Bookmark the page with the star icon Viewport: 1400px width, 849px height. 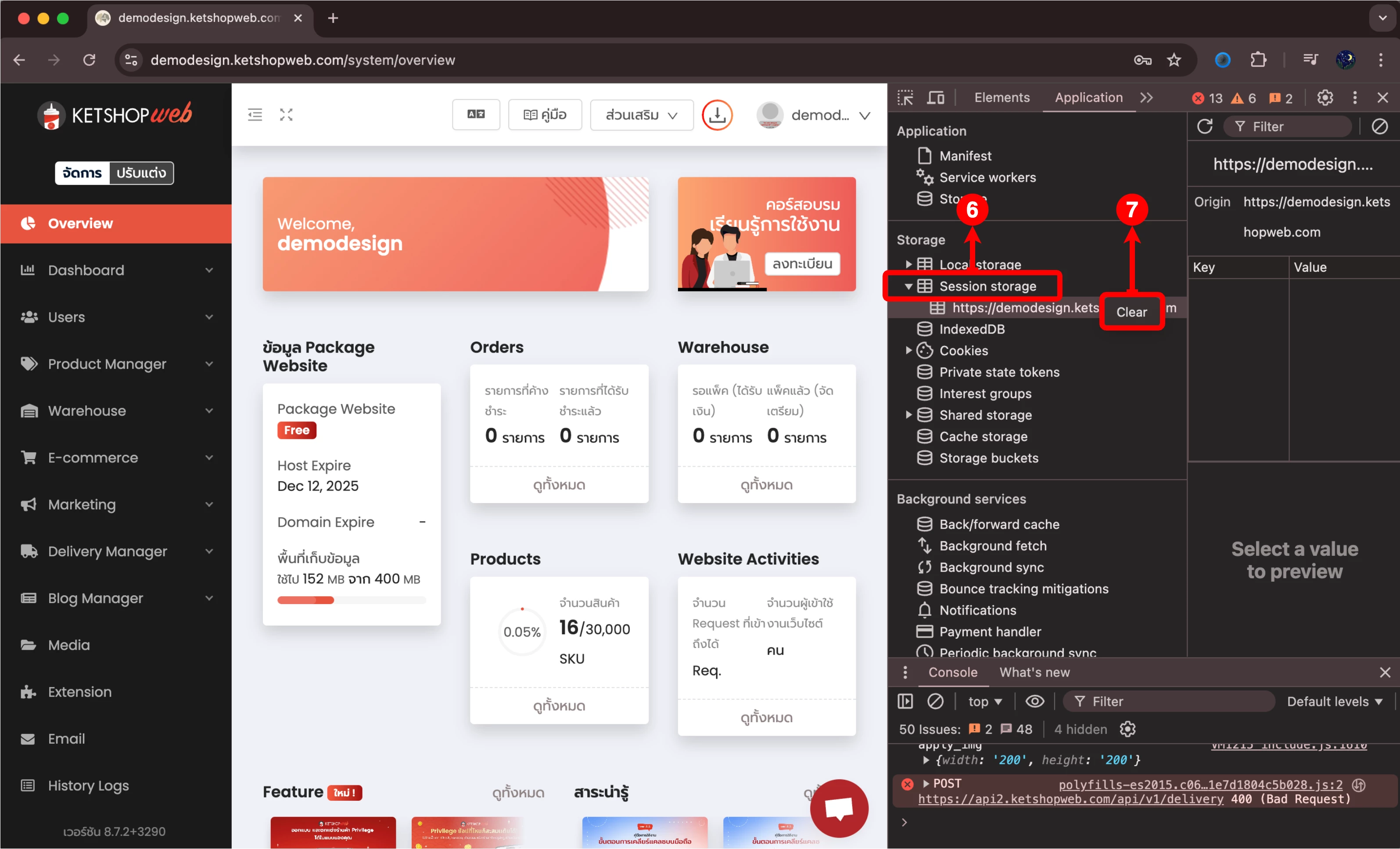1174,60
